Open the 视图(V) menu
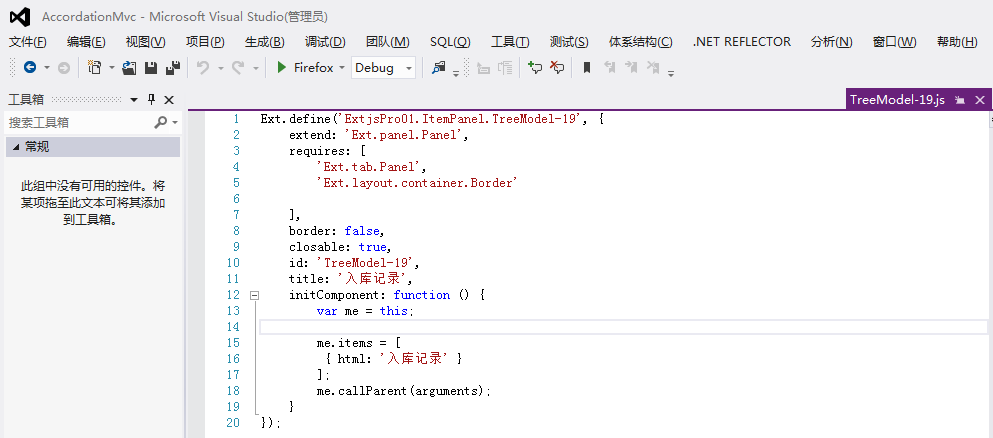 (x=145, y=42)
